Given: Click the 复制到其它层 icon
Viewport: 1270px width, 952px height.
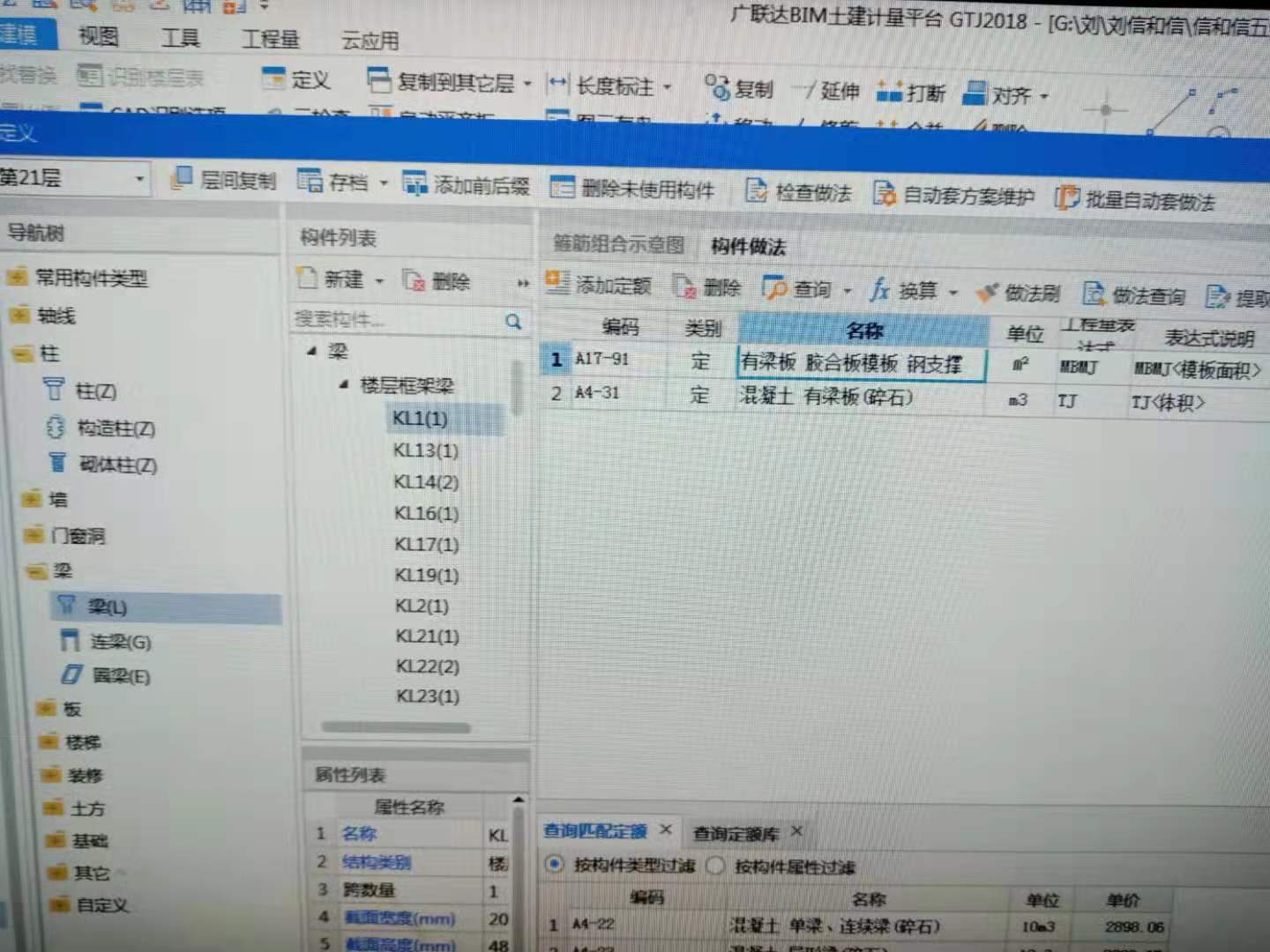Looking at the screenshot, I should (379, 81).
